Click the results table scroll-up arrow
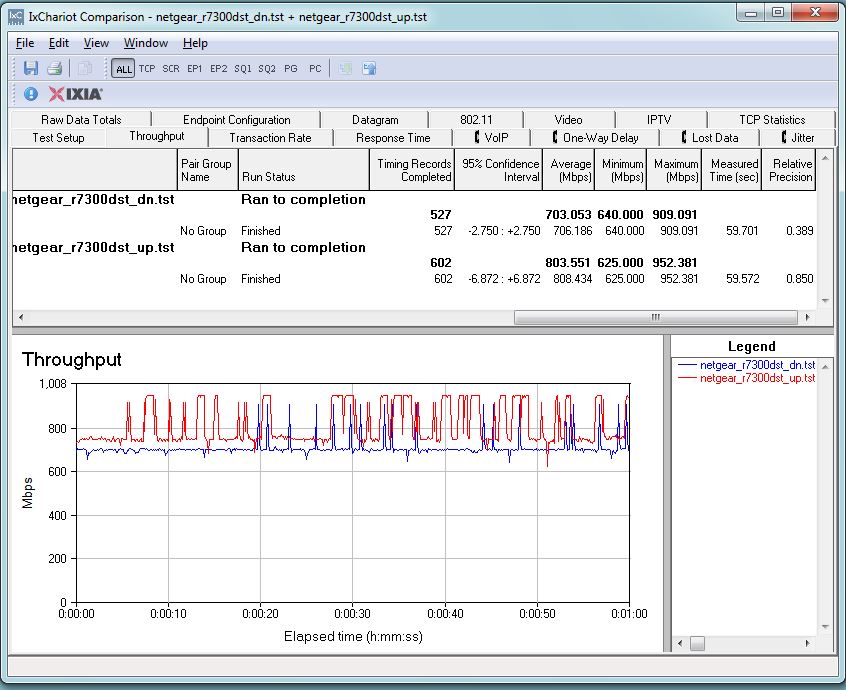 [825, 158]
